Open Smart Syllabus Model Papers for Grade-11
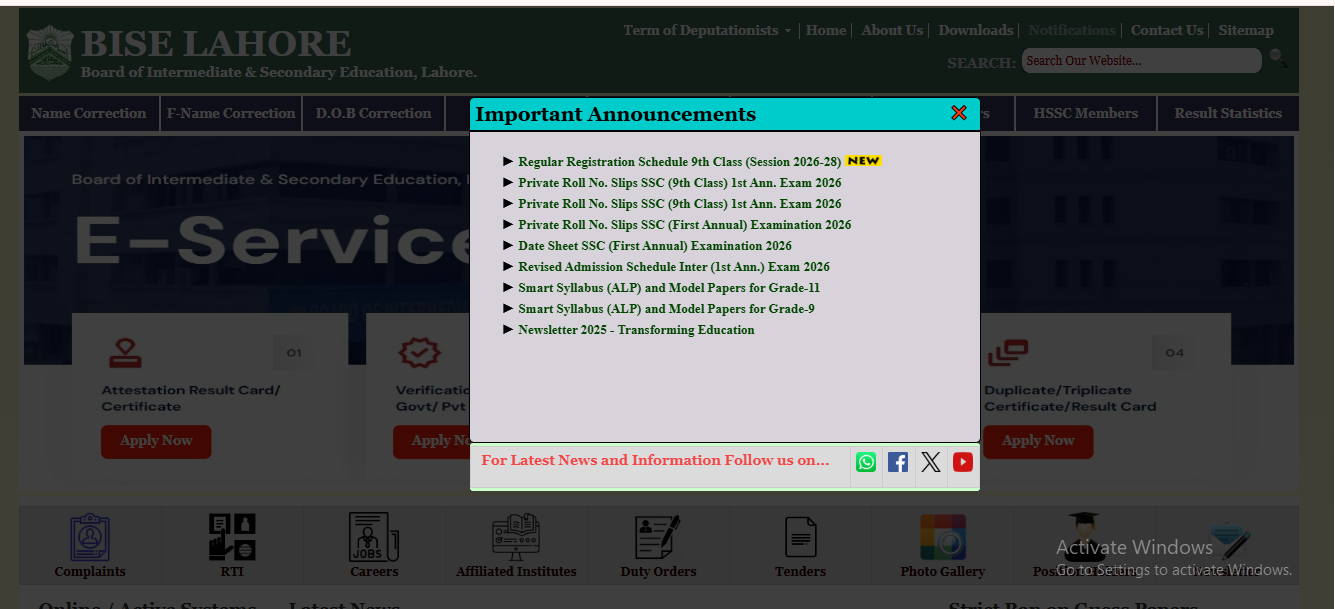The height and width of the screenshot is (609, 1335). [669, 288]
